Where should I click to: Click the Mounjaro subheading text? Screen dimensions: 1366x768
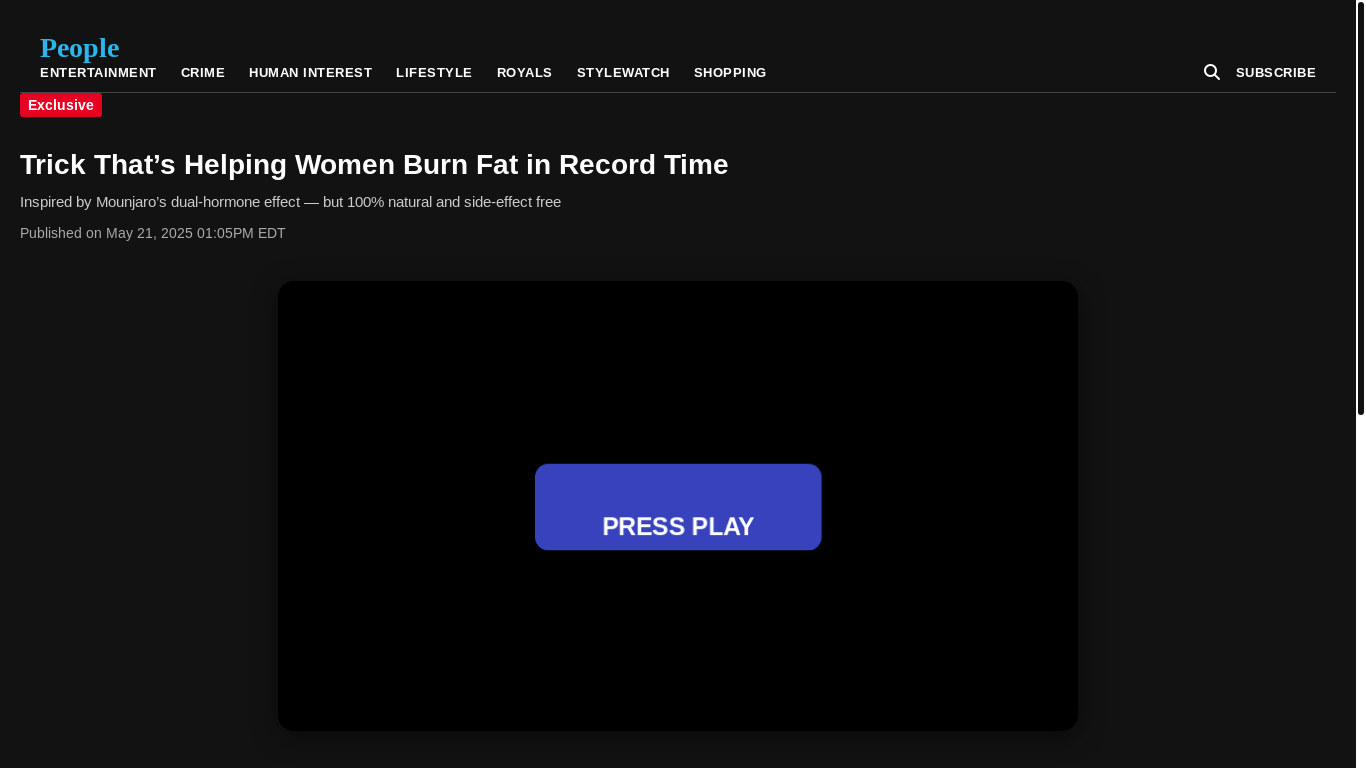click(290, 202)
